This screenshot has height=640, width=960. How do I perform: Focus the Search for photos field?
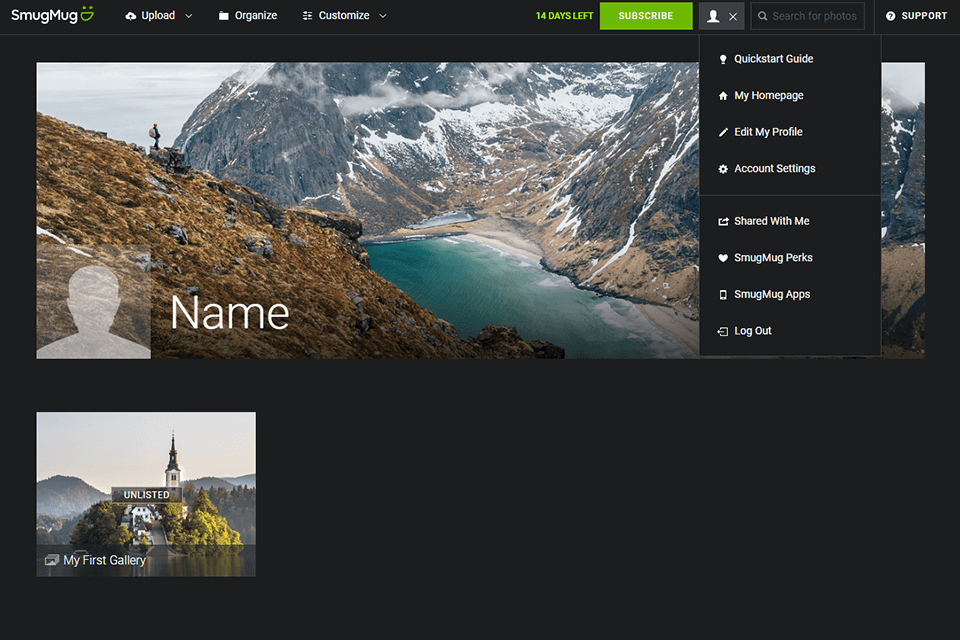click(813, 16)
